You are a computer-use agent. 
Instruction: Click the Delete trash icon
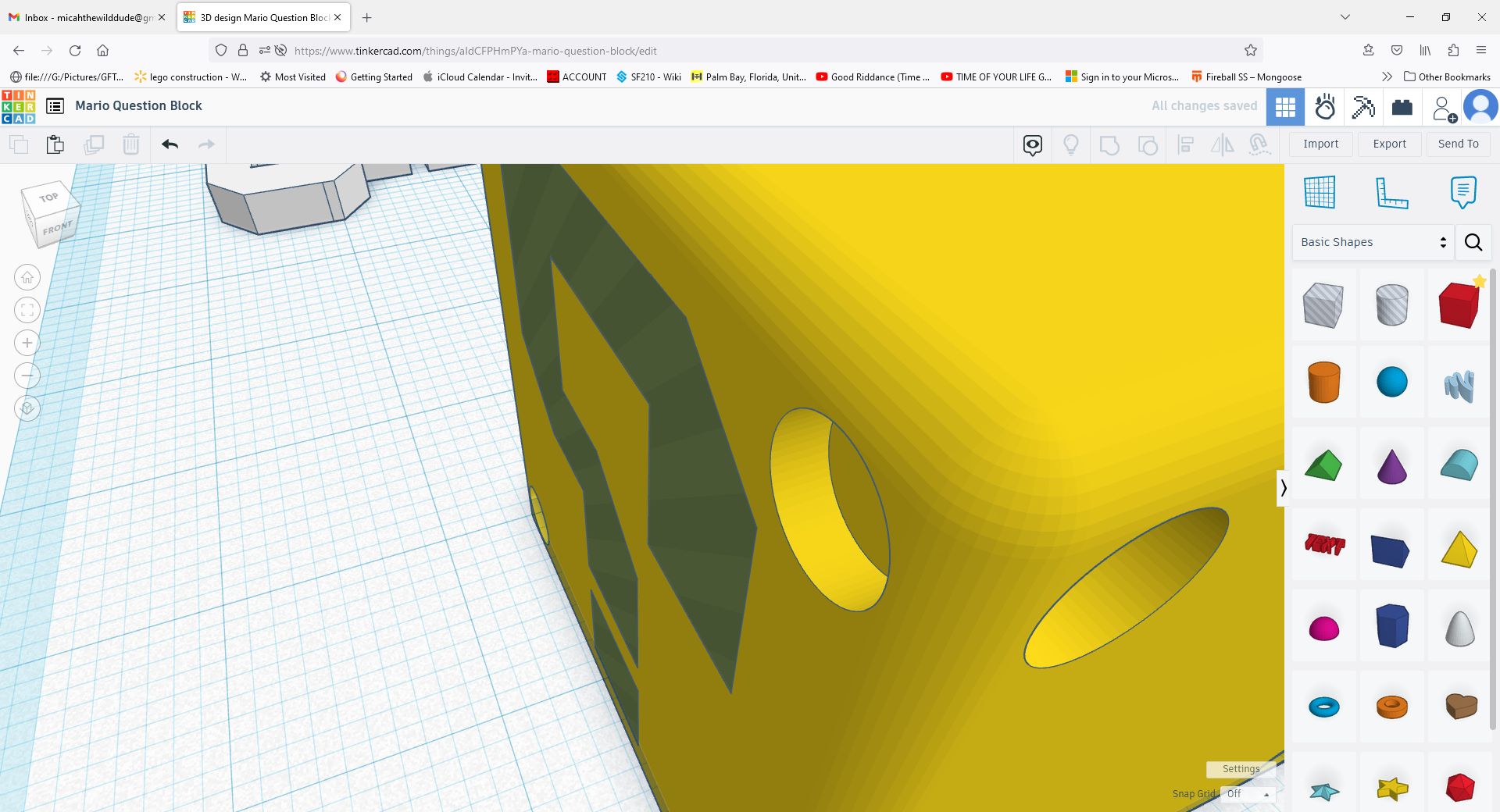click(x=131, y=144)
